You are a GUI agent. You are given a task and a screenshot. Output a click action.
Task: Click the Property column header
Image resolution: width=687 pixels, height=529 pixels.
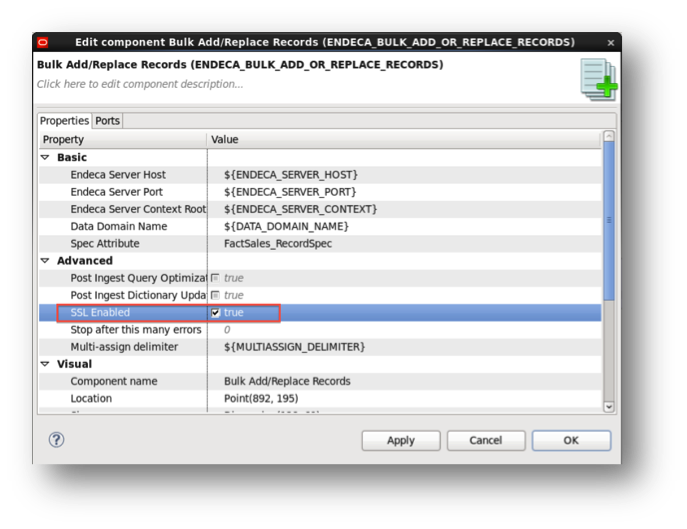click(x=123, y=140)
